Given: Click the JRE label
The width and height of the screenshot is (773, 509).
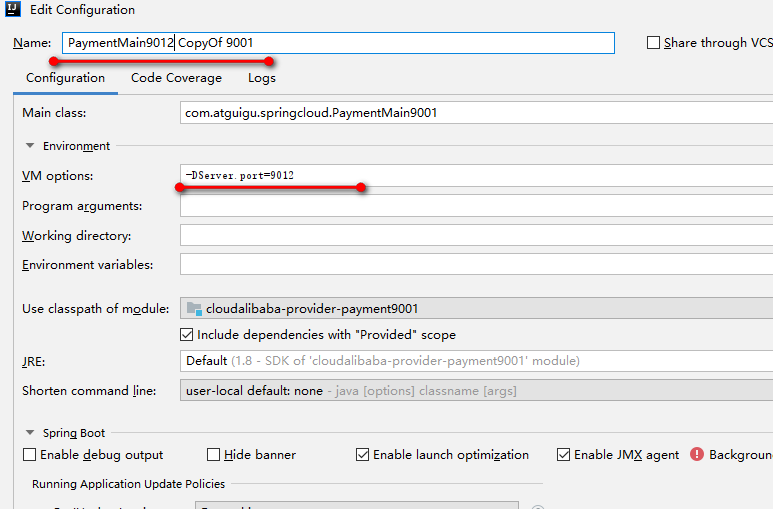Looking at the screenshot, I should (34, 362).
